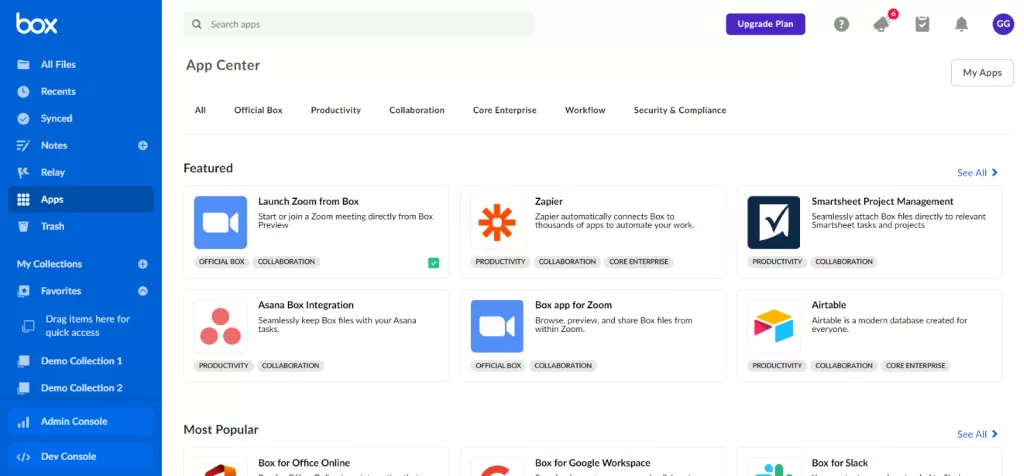
Task: Create a new collection with plus icon
Action: pos(143,264)
